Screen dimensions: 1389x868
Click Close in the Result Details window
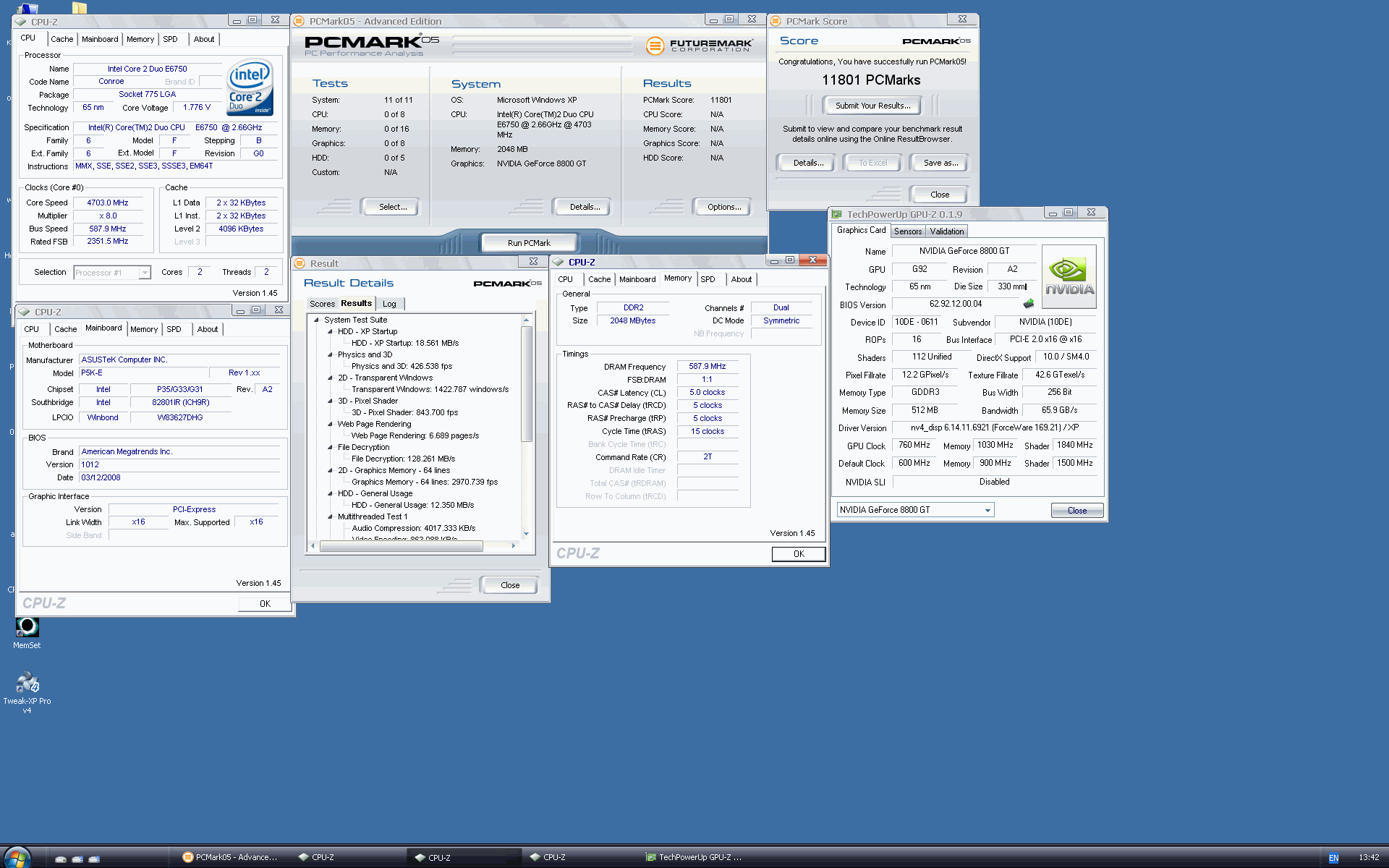tap(510, 585)
